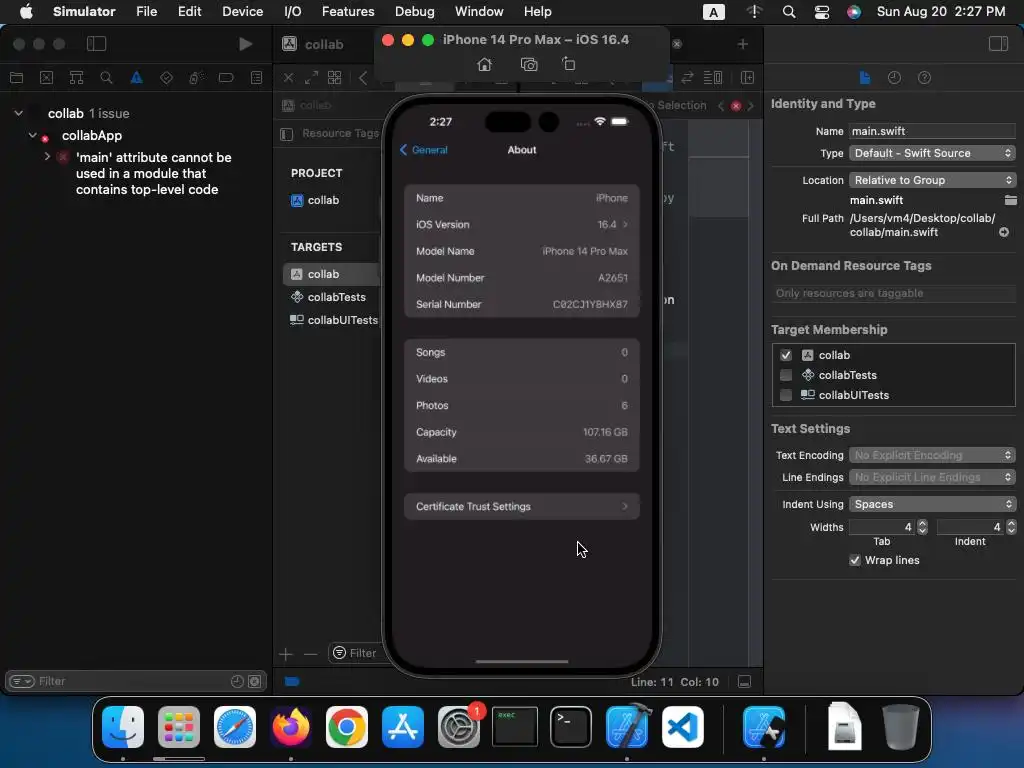Collapse the collabApp issue entry
The image size is (1024, 768).
32,135
